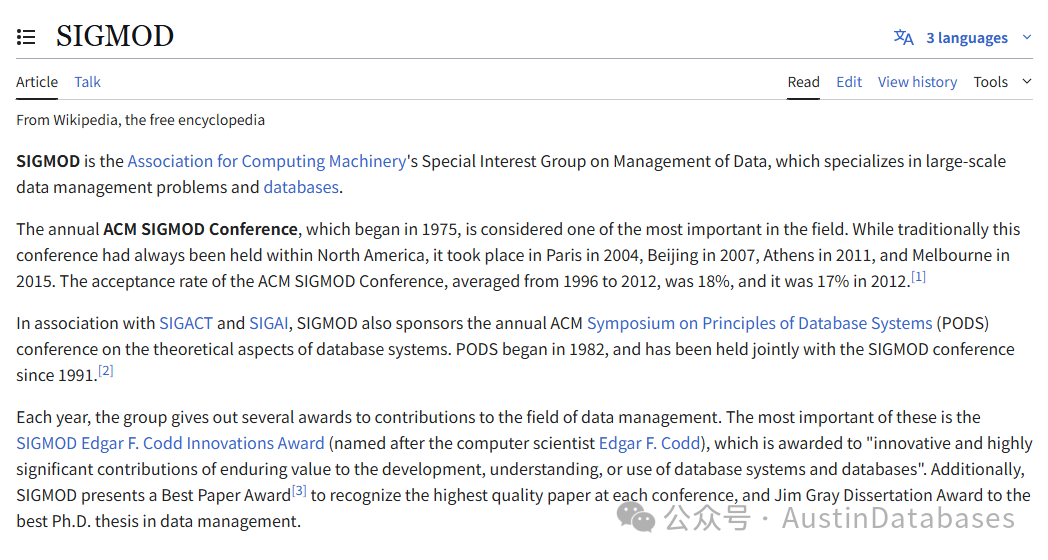Open the table of contents list icon

[26, 37]
